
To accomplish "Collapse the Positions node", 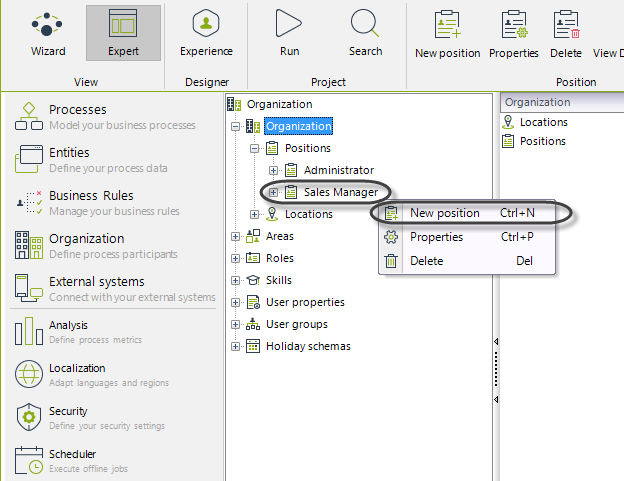I will tap(254, 149).
